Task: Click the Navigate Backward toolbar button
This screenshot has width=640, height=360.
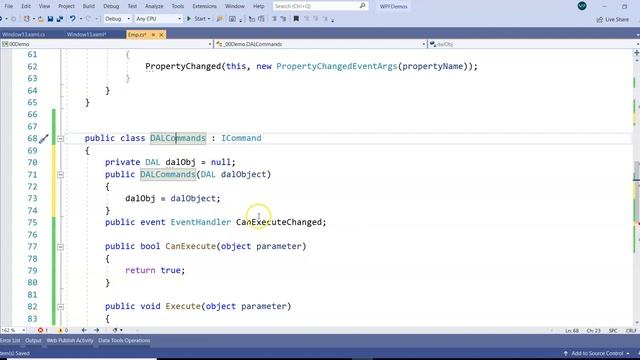Action: (x=2, y=19)
